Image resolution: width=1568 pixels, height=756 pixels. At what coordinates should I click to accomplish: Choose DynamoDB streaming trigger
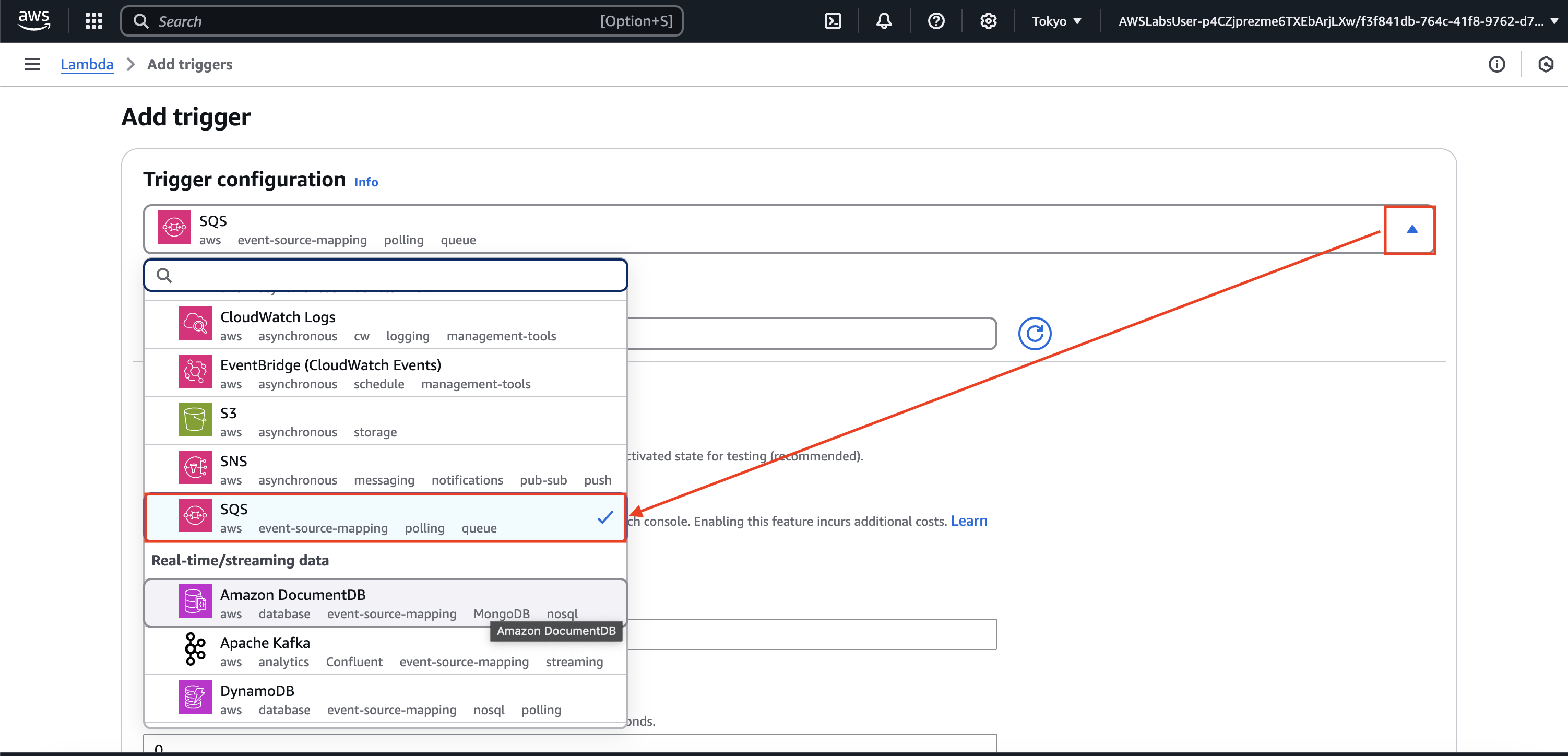point(385,700)
